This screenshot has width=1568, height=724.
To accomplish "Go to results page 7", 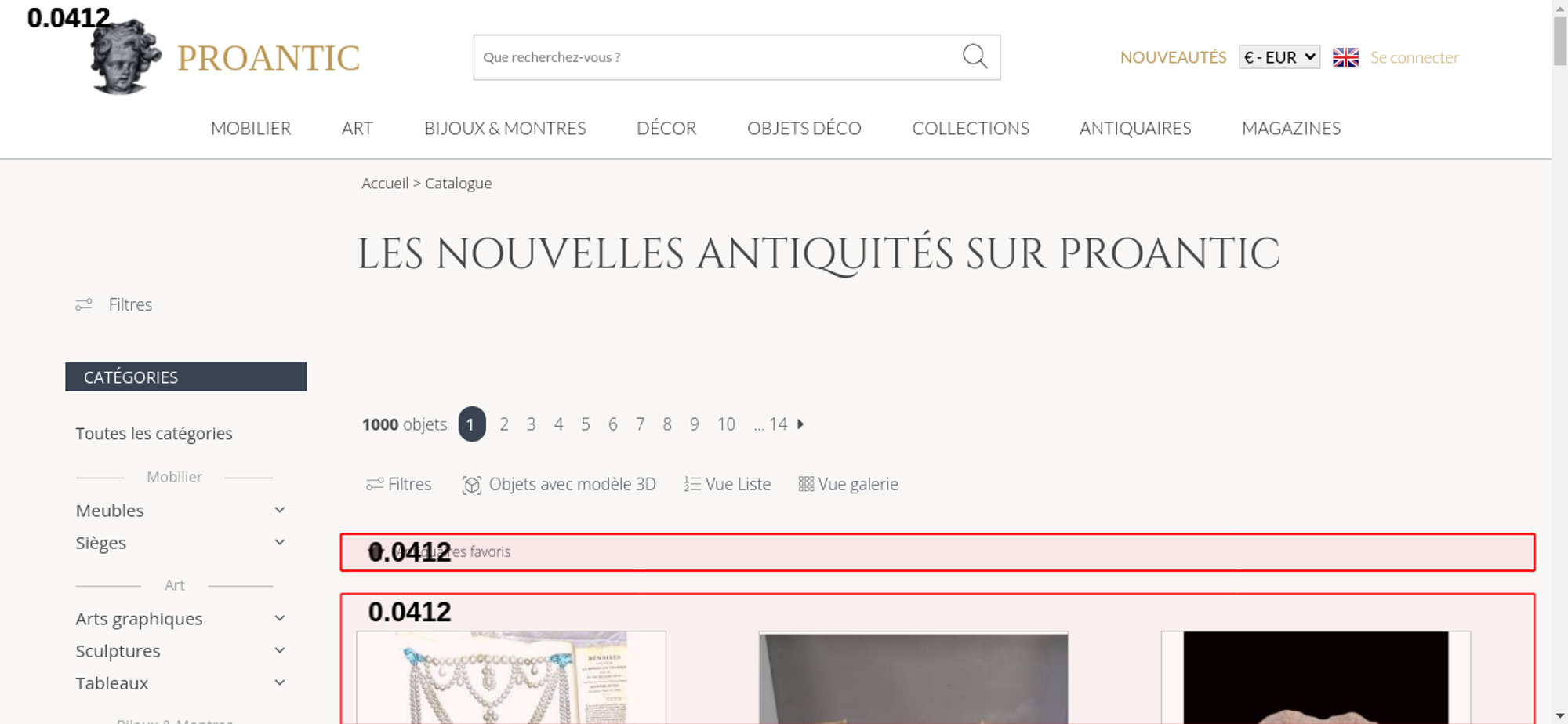I will click(640, 424).
